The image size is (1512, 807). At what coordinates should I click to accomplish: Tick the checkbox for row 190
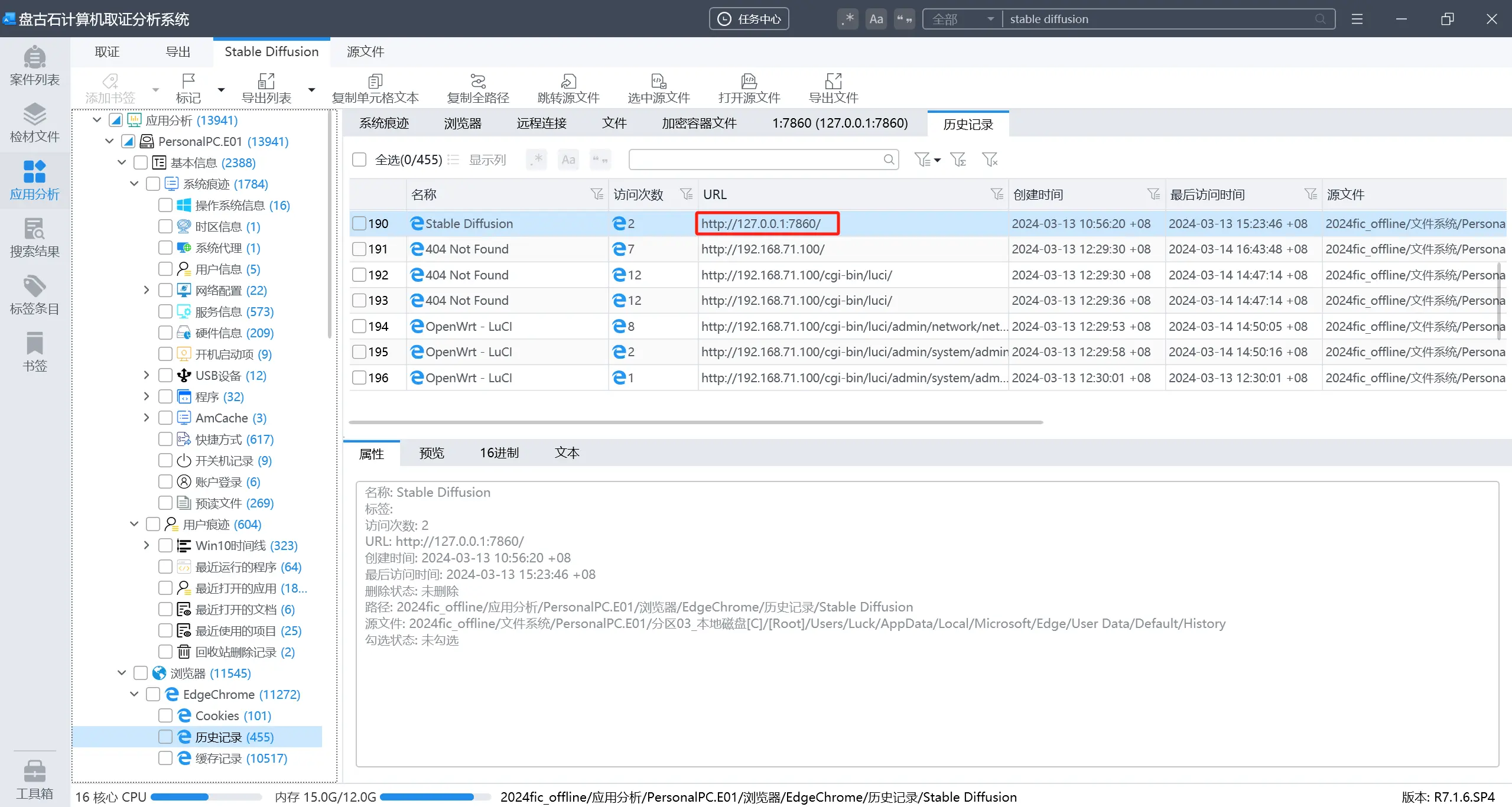click(x=359, y=223)
